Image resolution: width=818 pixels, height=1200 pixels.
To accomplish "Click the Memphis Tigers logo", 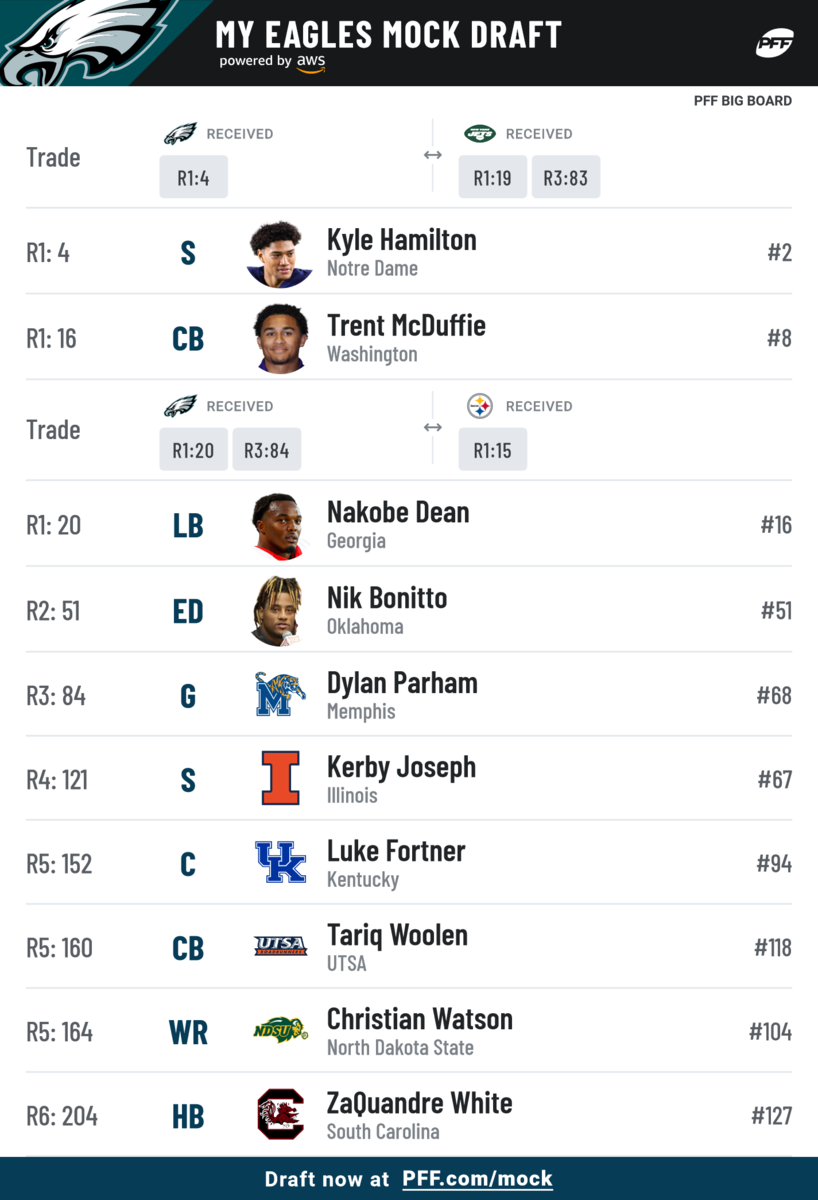I will click(x=280, y=695).
